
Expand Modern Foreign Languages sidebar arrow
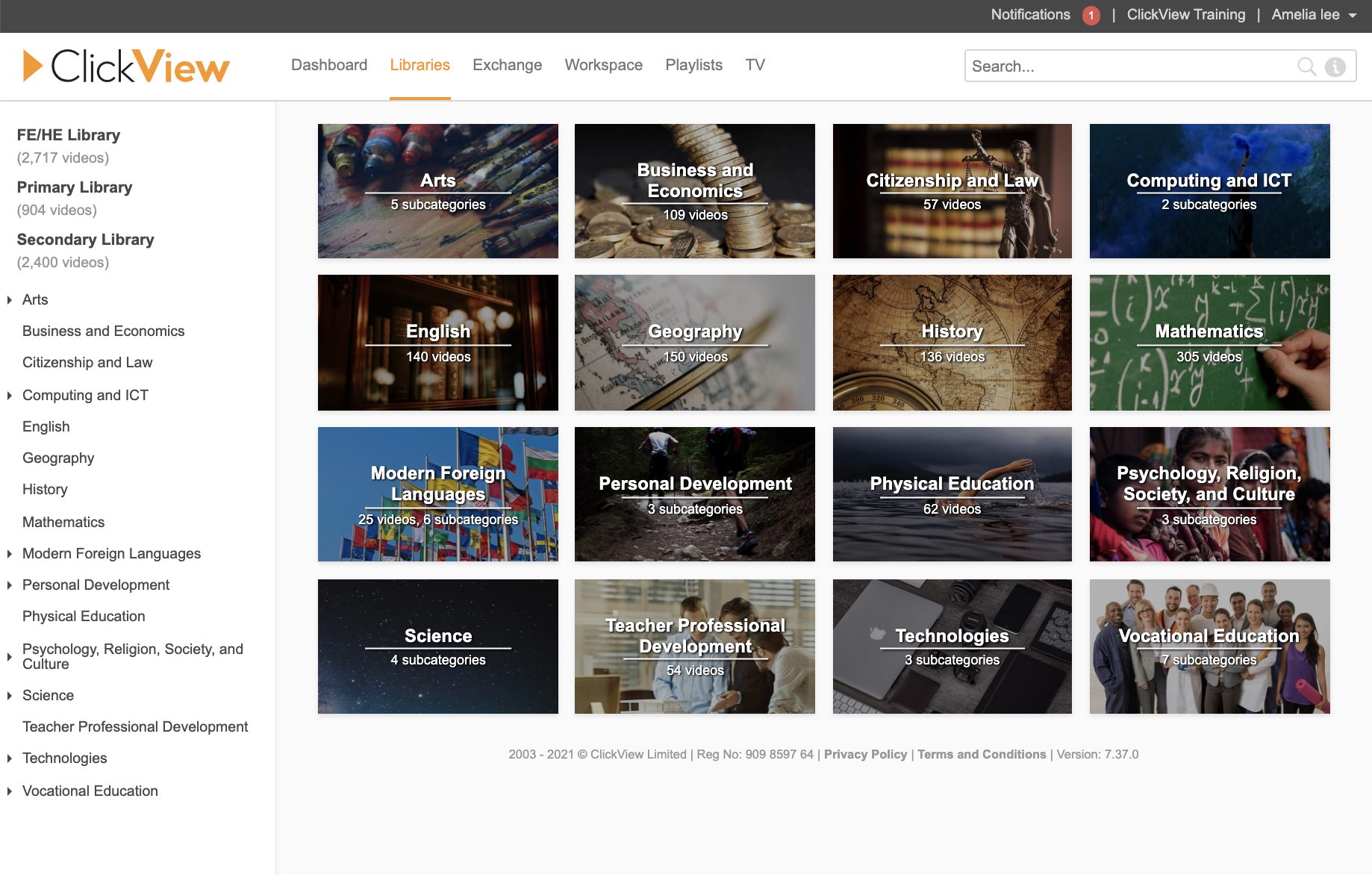[10, 554]
